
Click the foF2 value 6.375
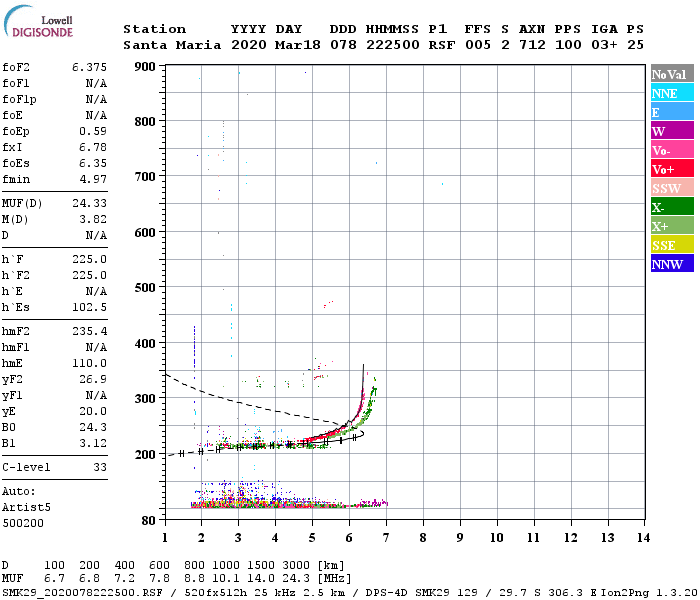pyautogui.click(x=89, y=67)
